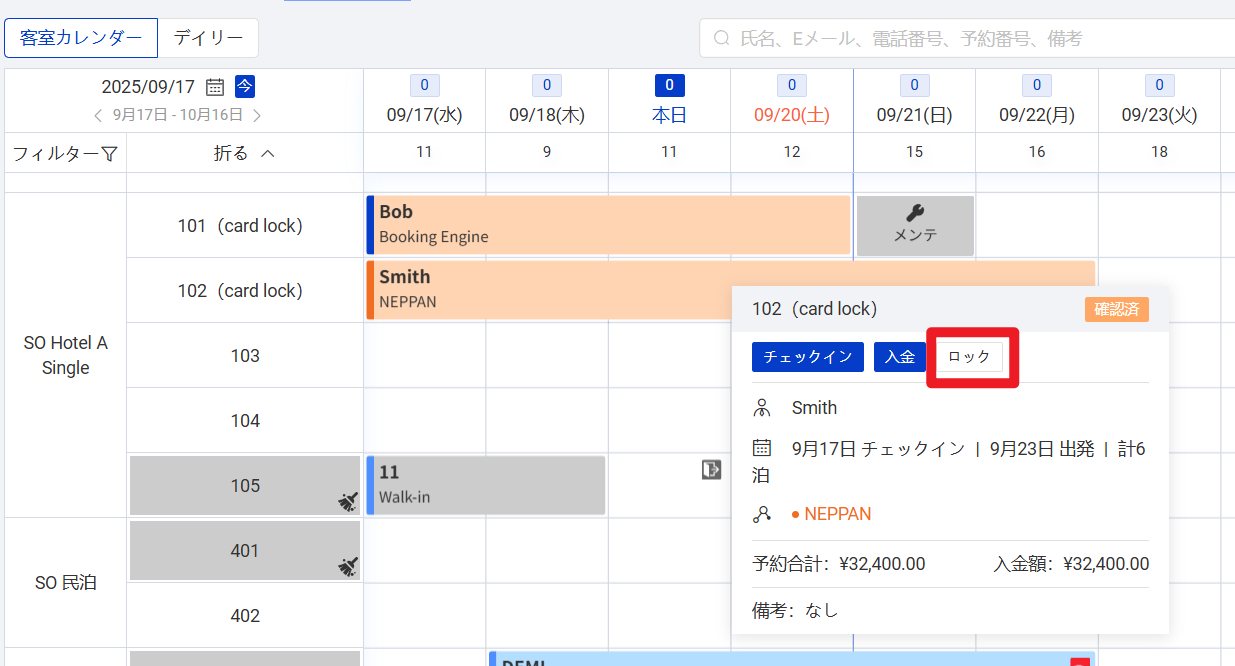Go to previous date range with left chevron
This screenshot has height=666, width=1235.
pos(98,115)
